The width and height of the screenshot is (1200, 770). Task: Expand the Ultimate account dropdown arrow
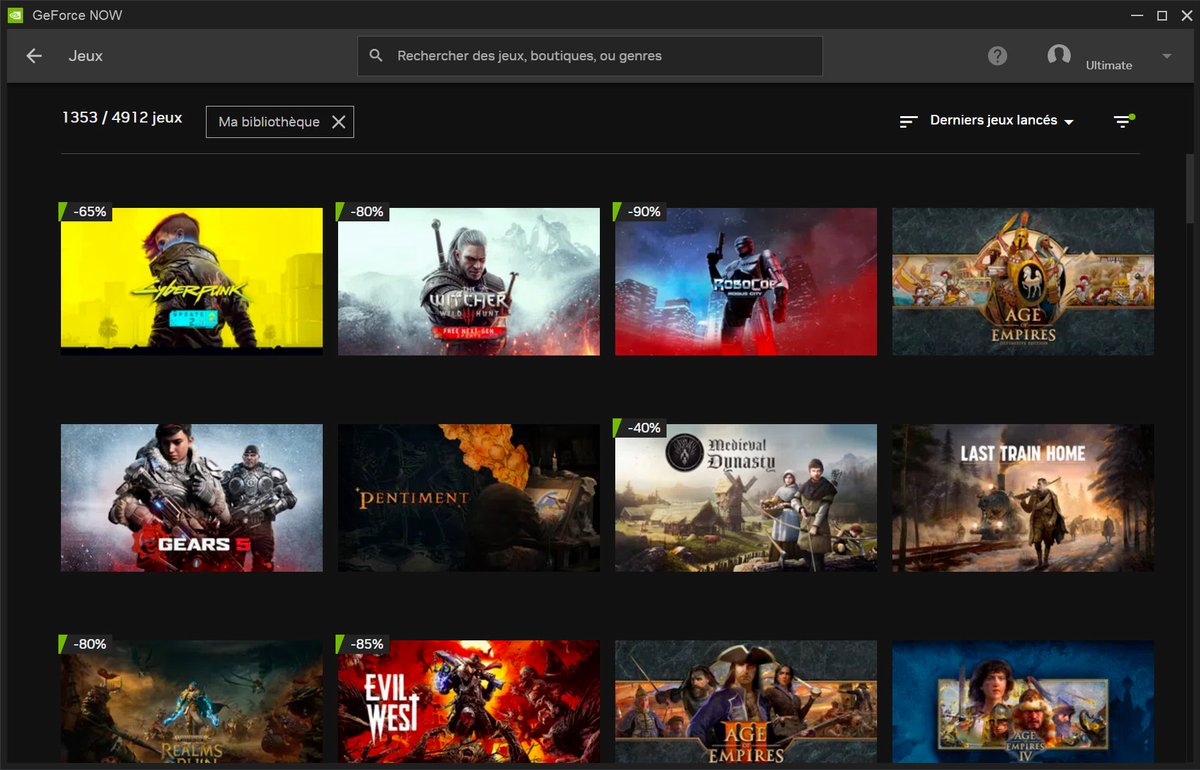coord(1166,56)
